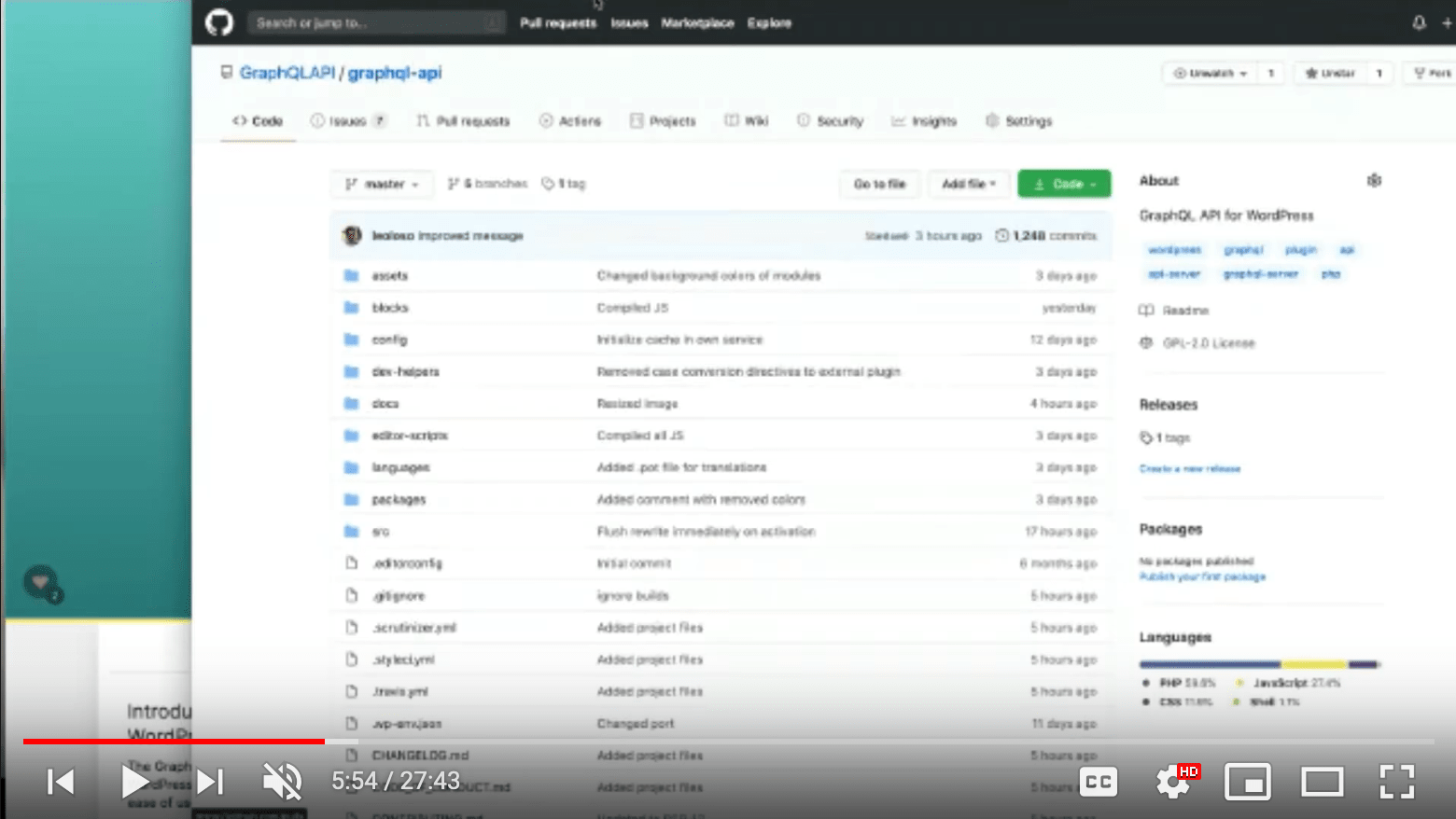This screenshot has height=819, width=1456.
Task: Open the .scrutinizer.yml file
Action: (414, 628)
